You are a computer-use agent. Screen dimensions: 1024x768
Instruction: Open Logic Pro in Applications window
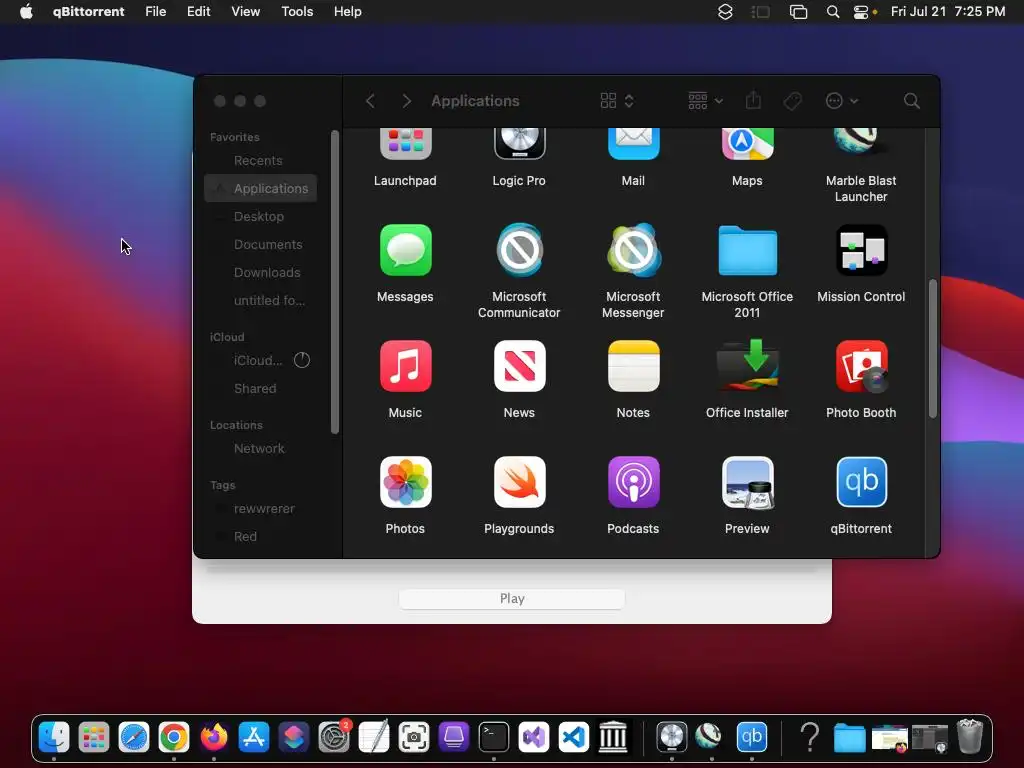tap(519, 144)
